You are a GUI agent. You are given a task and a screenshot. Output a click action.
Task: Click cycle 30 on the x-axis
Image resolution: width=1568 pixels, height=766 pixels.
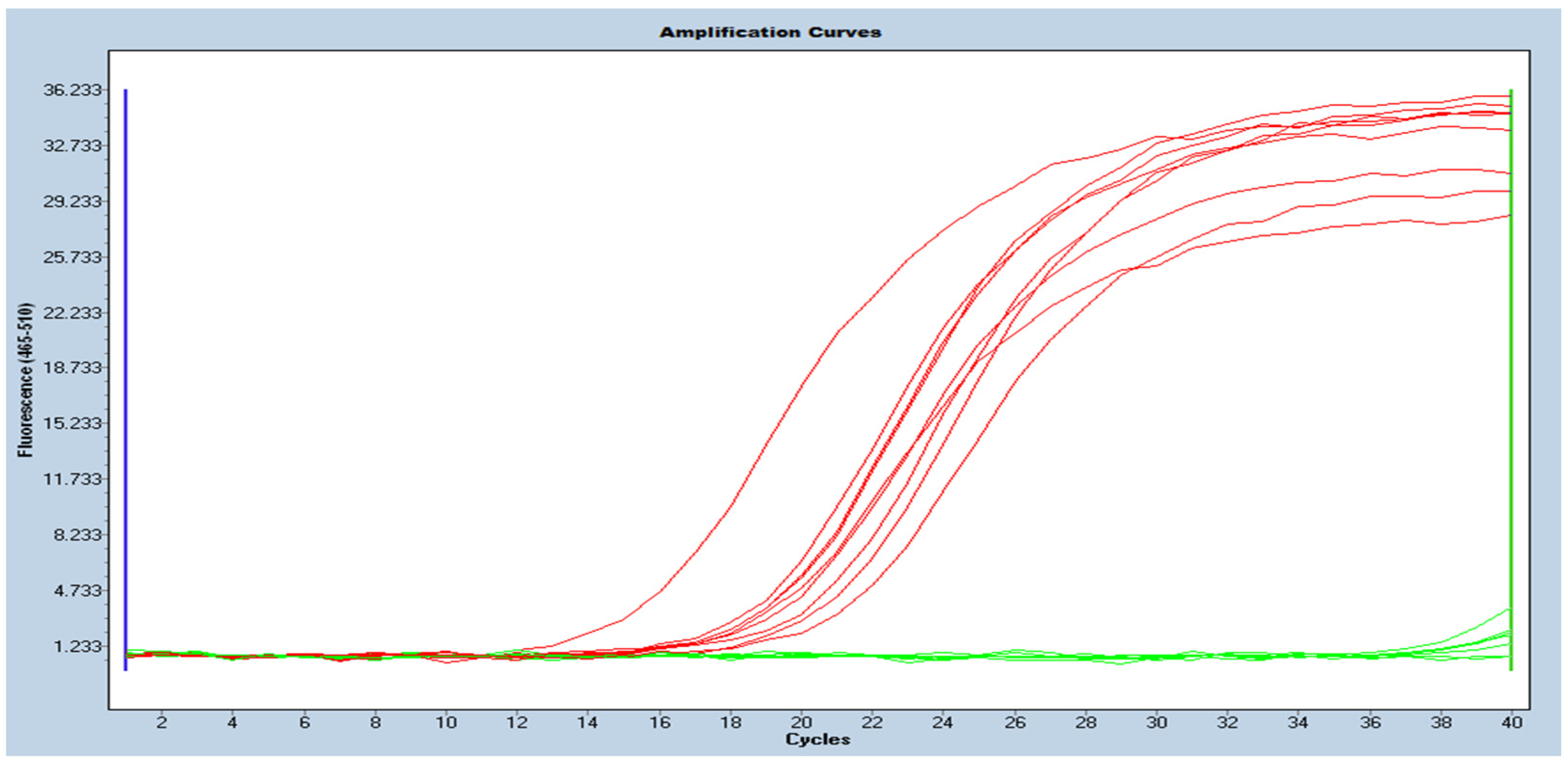(1156, 722)
